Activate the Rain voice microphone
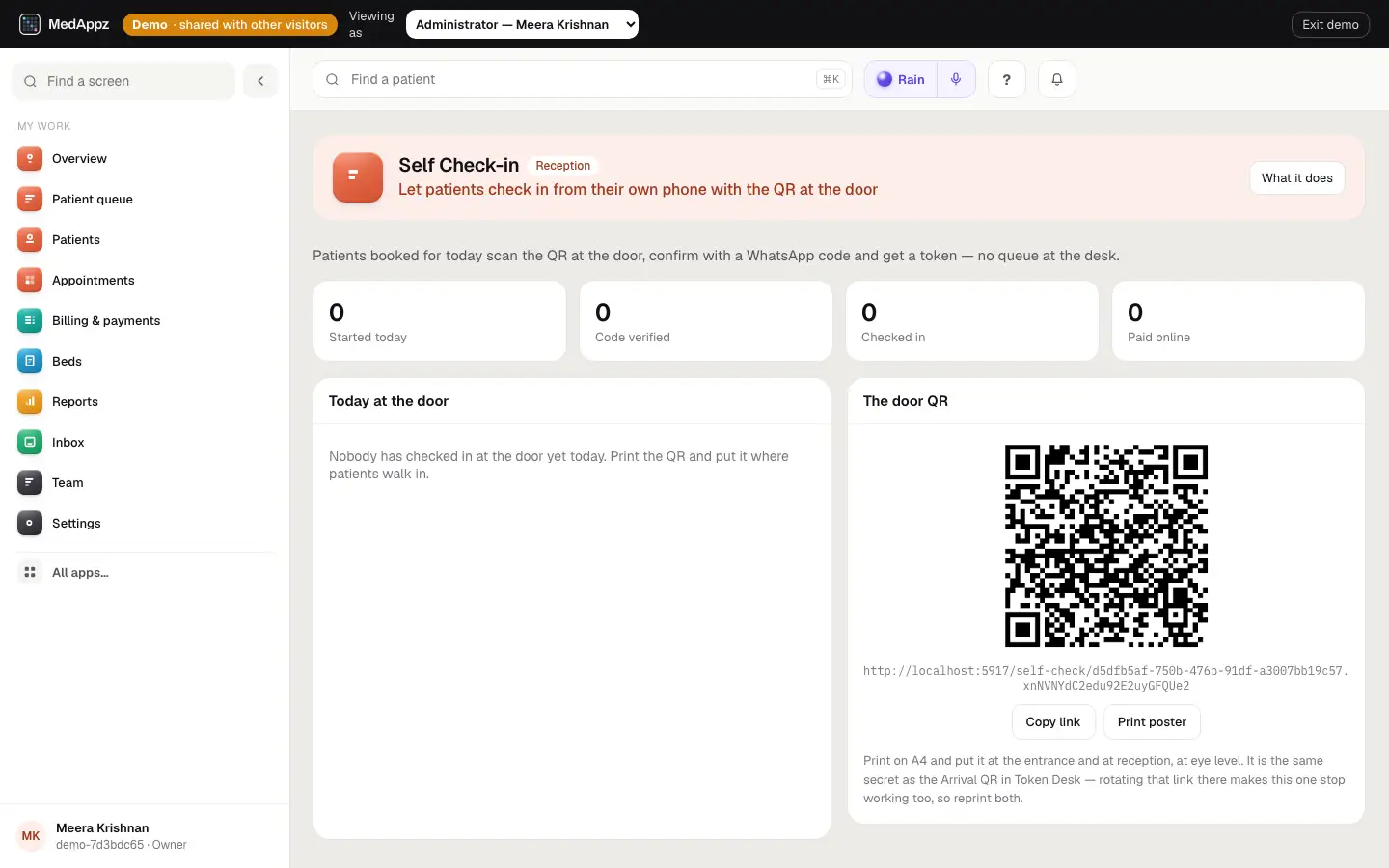The image size is (1389, 868). 956,79
